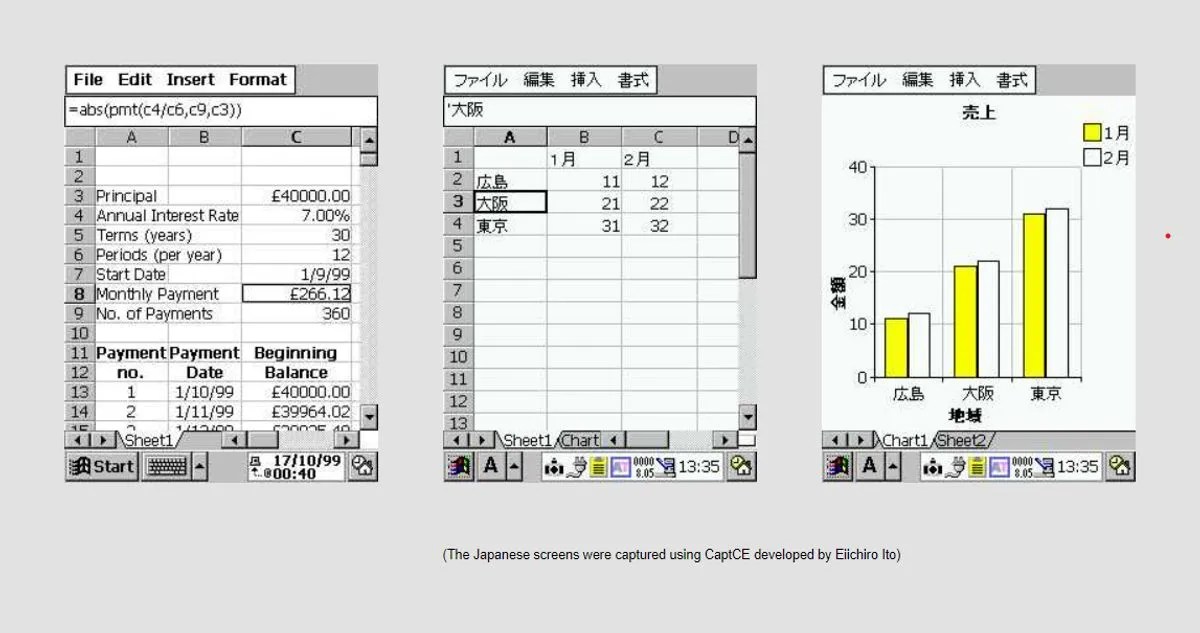Open the 書式 menu in the chart window
1200x633 pixels.
1011,80
